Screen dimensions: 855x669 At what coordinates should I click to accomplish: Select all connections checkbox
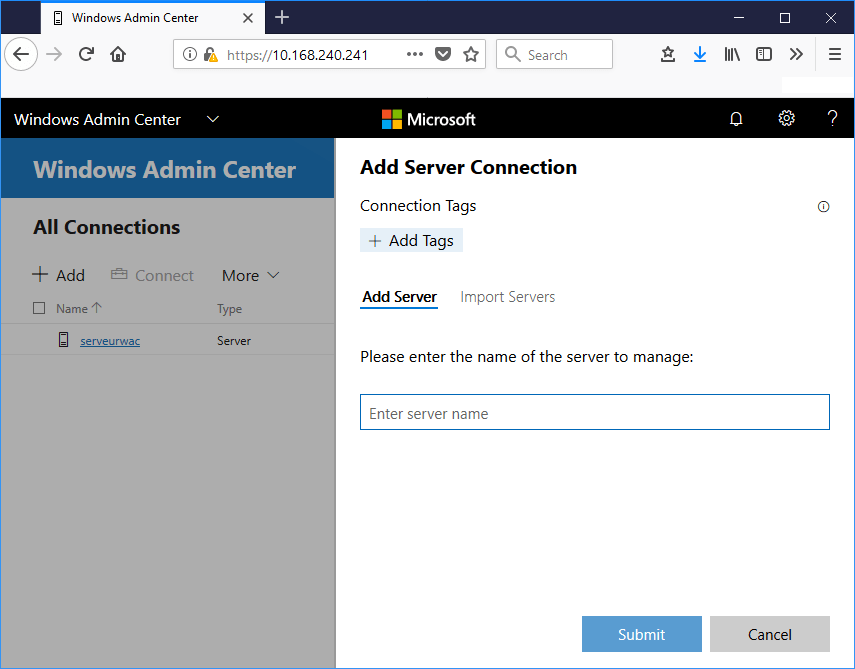[x=39, y=308]
